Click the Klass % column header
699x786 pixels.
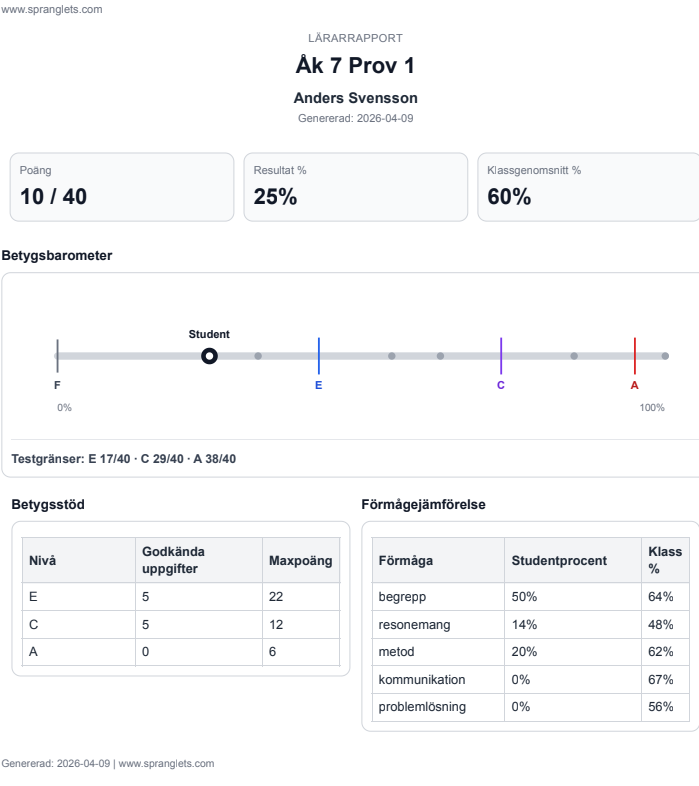point(664,561)
